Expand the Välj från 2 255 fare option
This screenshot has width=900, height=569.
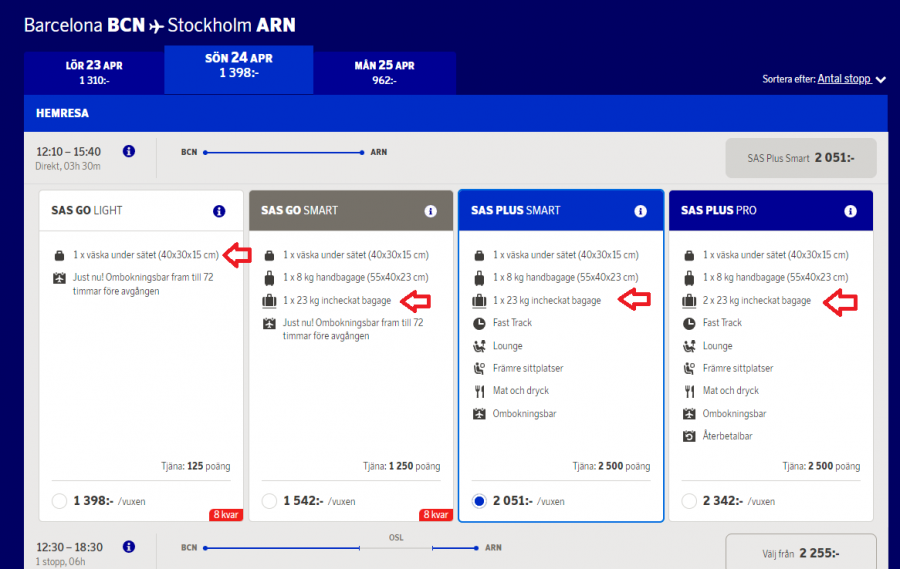click(x=800, y=553)
